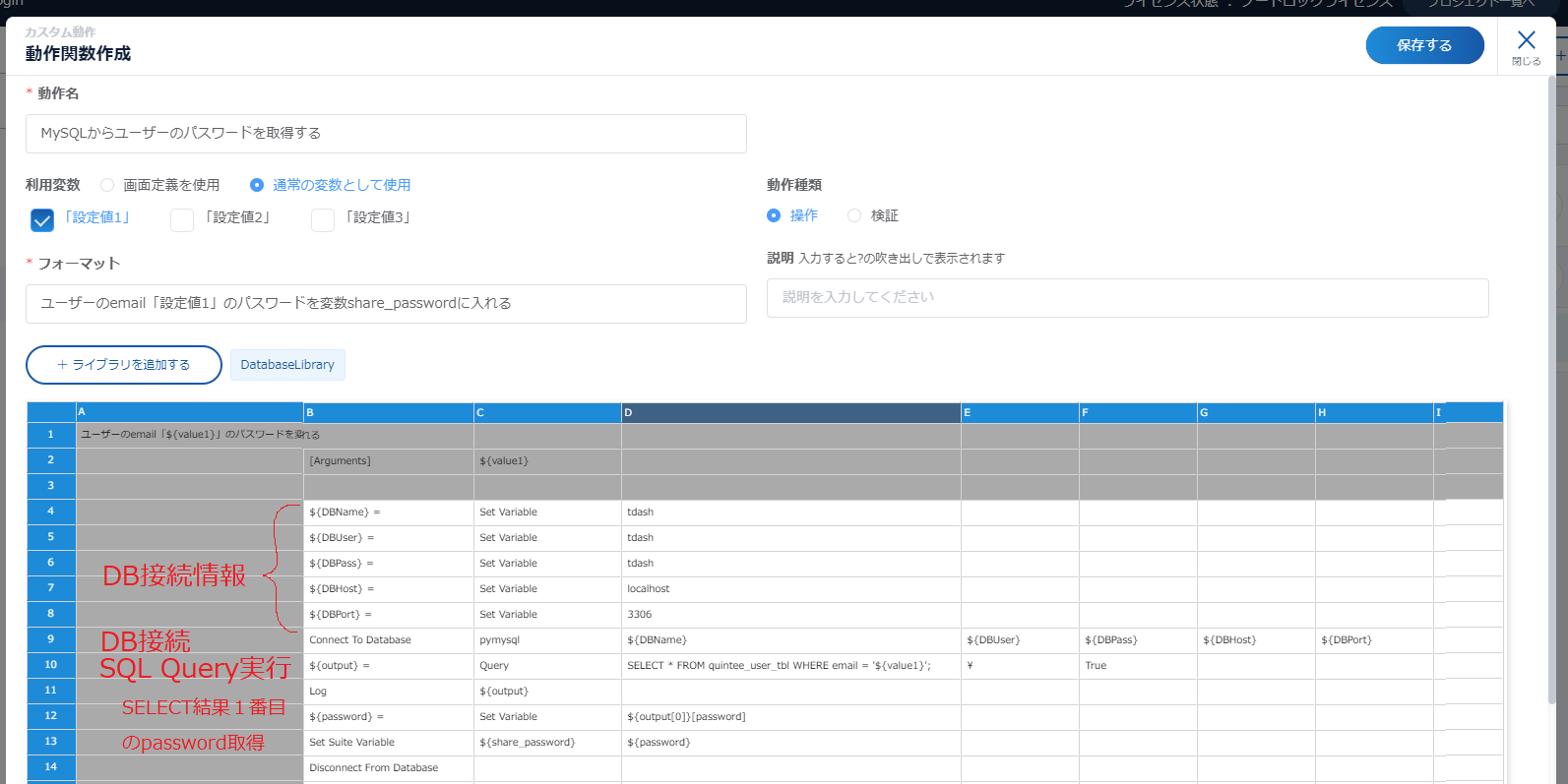Click the ライブラリを追加する button
This screenshot has height=784, width=1568.
pos(124,365)
